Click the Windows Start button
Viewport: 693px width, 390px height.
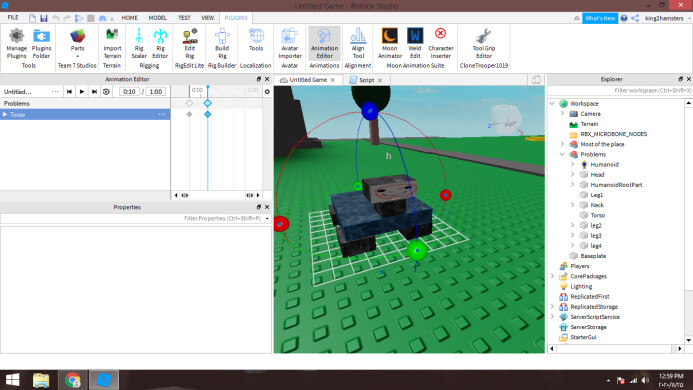tap(12, 380)
